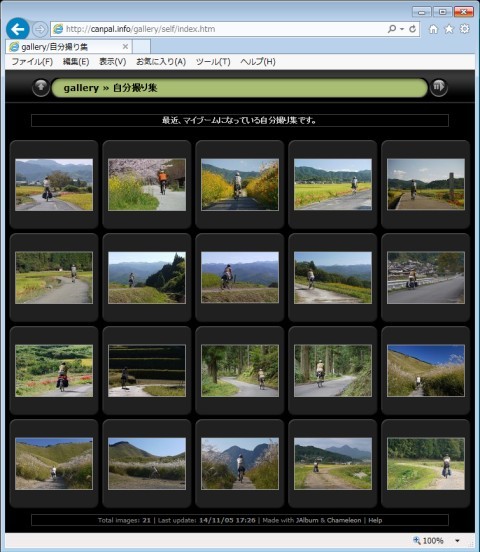This screenshot has height=552, width=480.
Task: Expand the zoom level dropdown arrow
Action: click(457, 540)
